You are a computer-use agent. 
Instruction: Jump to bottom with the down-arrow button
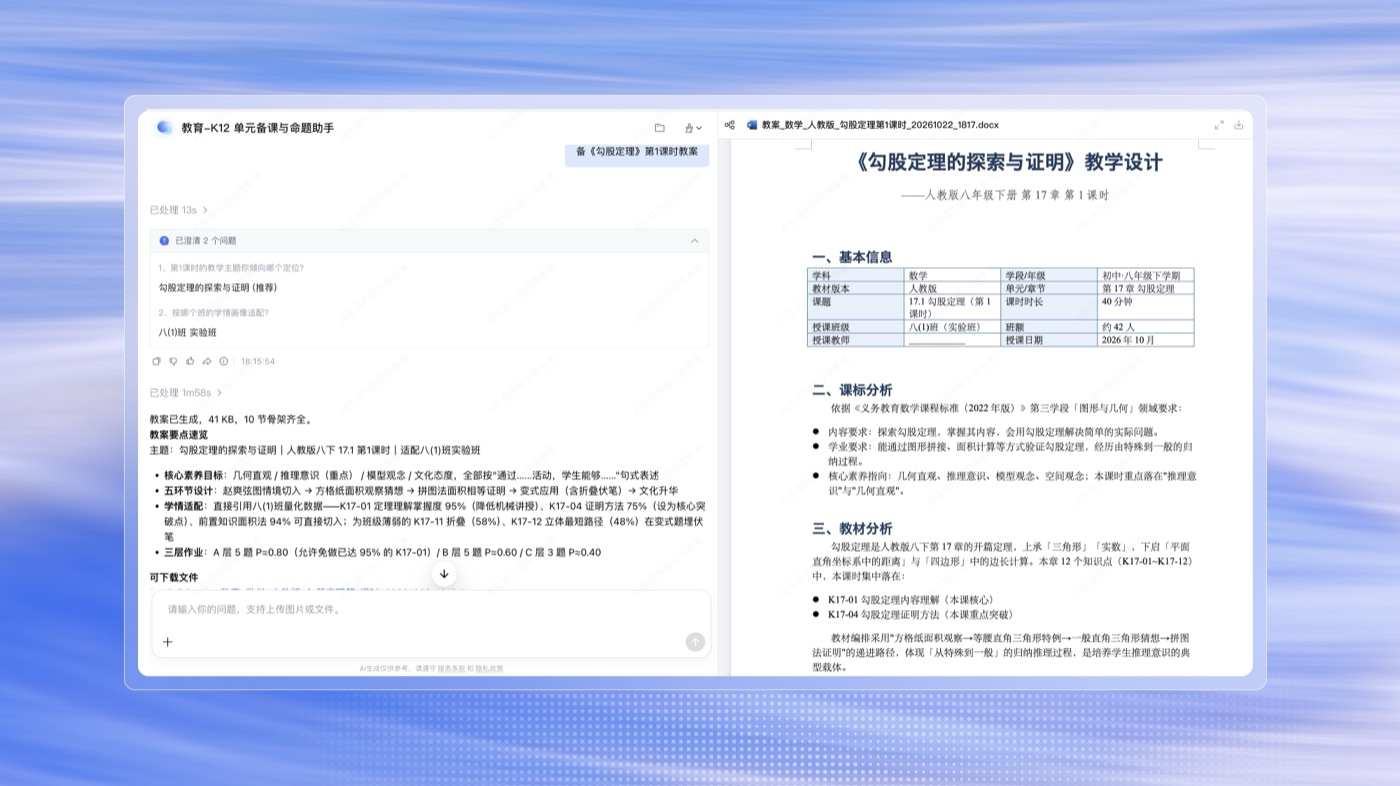pyautogui.click(x=444, y=574)
